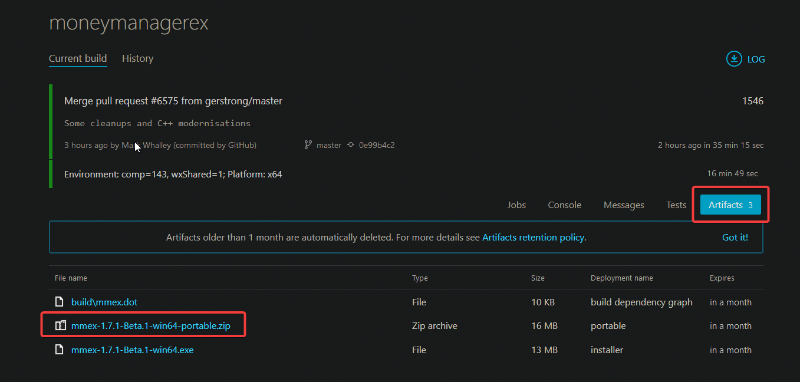
Task: Click the file icon beside mmex-1.7.1-Beta.1-win64.exe
Action: pos(59,349)
